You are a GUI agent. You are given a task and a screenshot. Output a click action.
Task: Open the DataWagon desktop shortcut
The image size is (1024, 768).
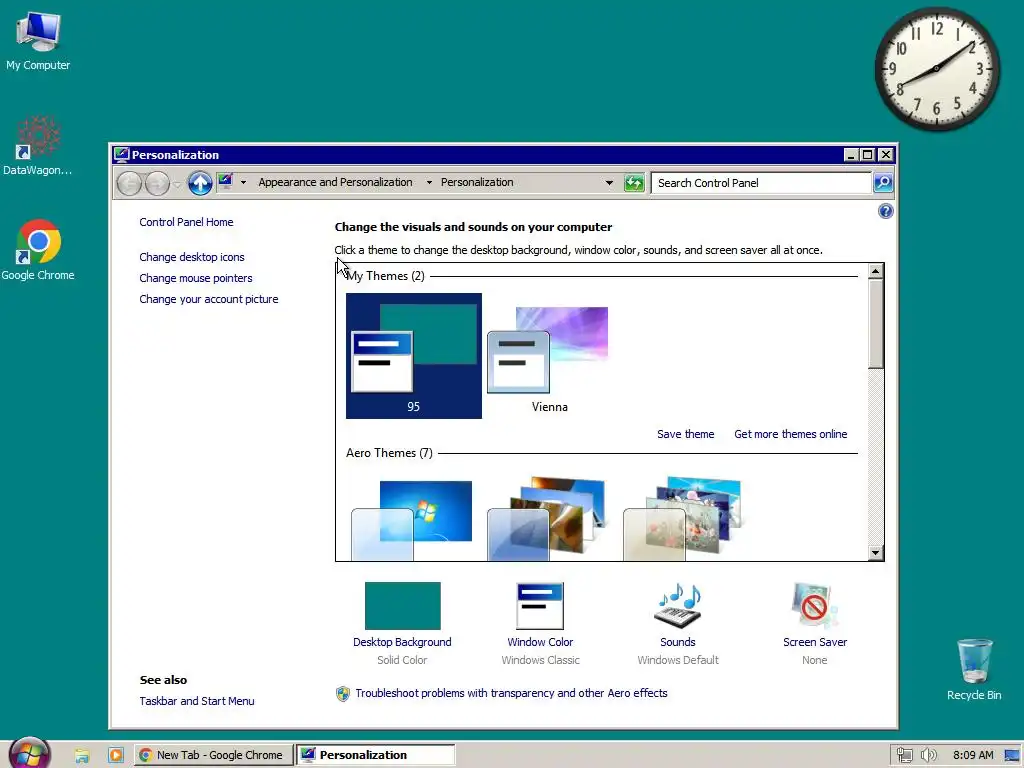38,145
